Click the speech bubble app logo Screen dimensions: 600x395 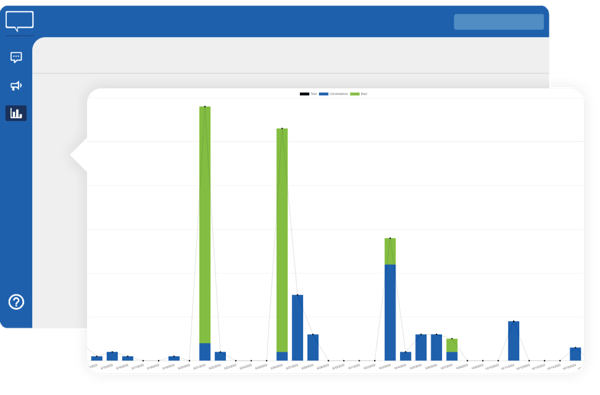20,21
